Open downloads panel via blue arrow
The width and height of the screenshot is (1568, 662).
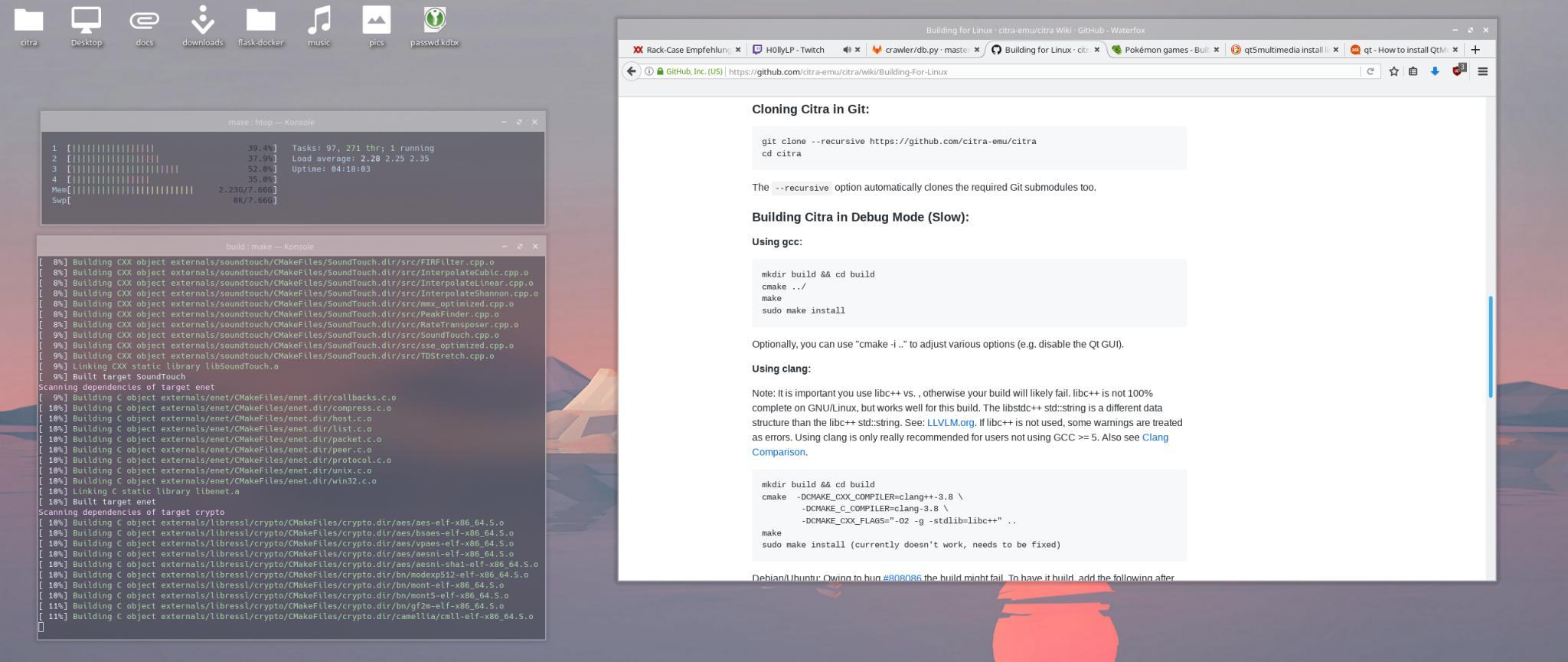coord(1435,71)
